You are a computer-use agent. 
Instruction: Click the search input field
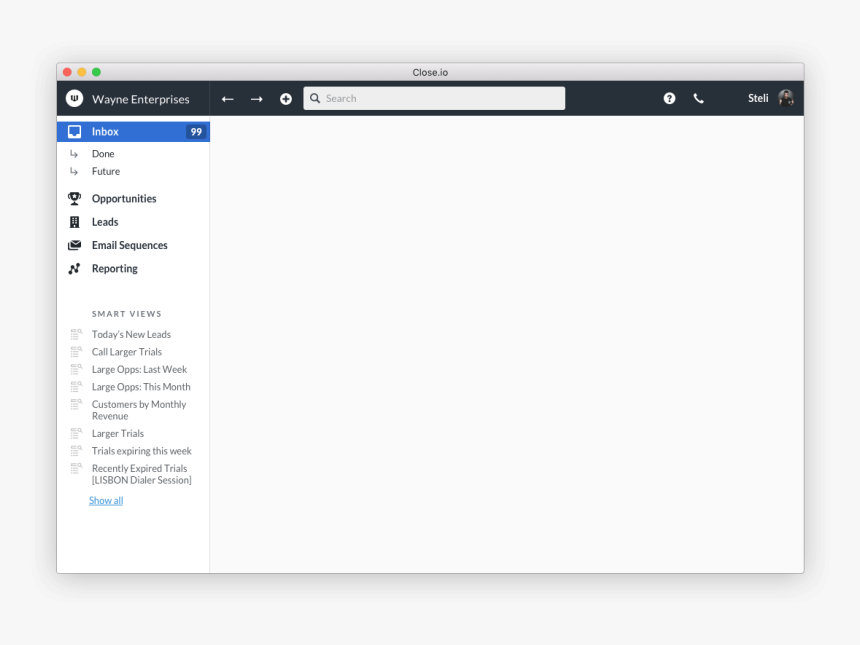(x=434, y=98)
